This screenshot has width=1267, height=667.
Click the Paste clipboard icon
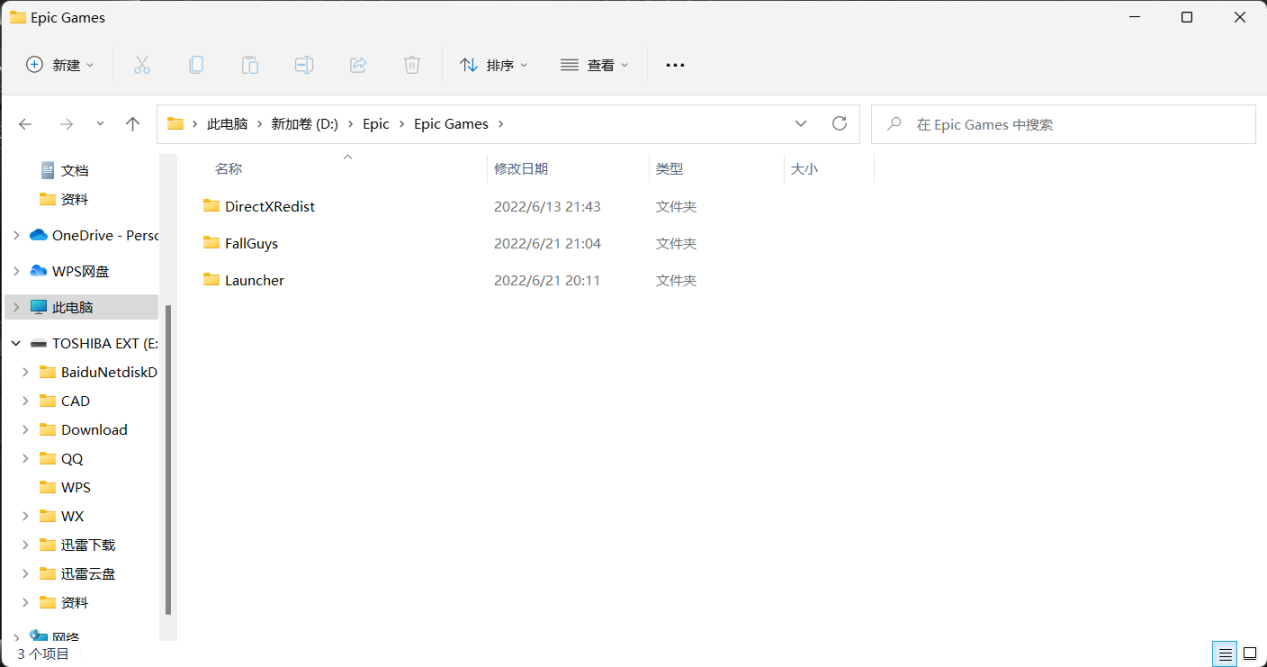click(250, 65)
